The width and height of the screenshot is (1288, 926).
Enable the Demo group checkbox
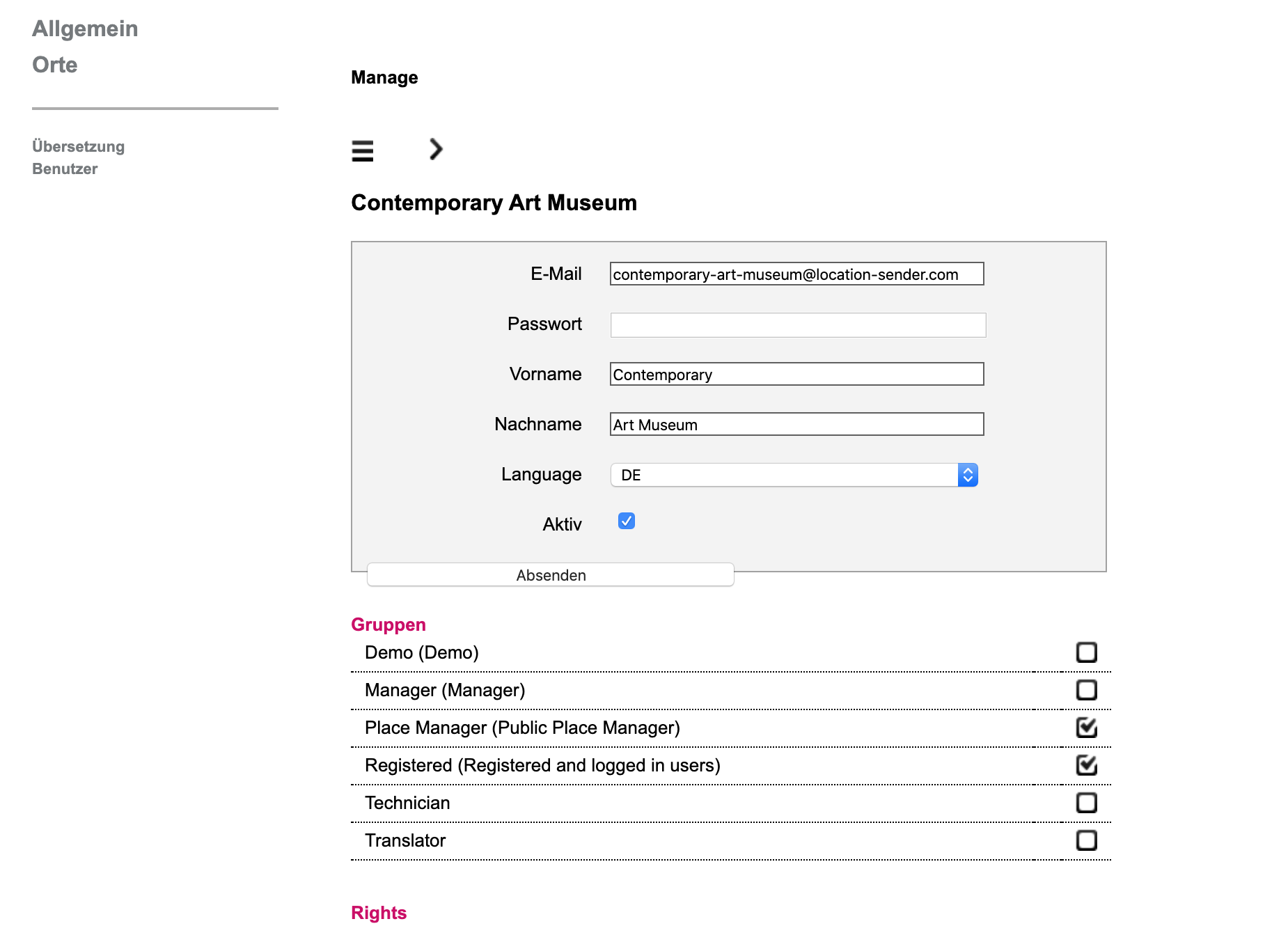click(x=1086, y=652)
